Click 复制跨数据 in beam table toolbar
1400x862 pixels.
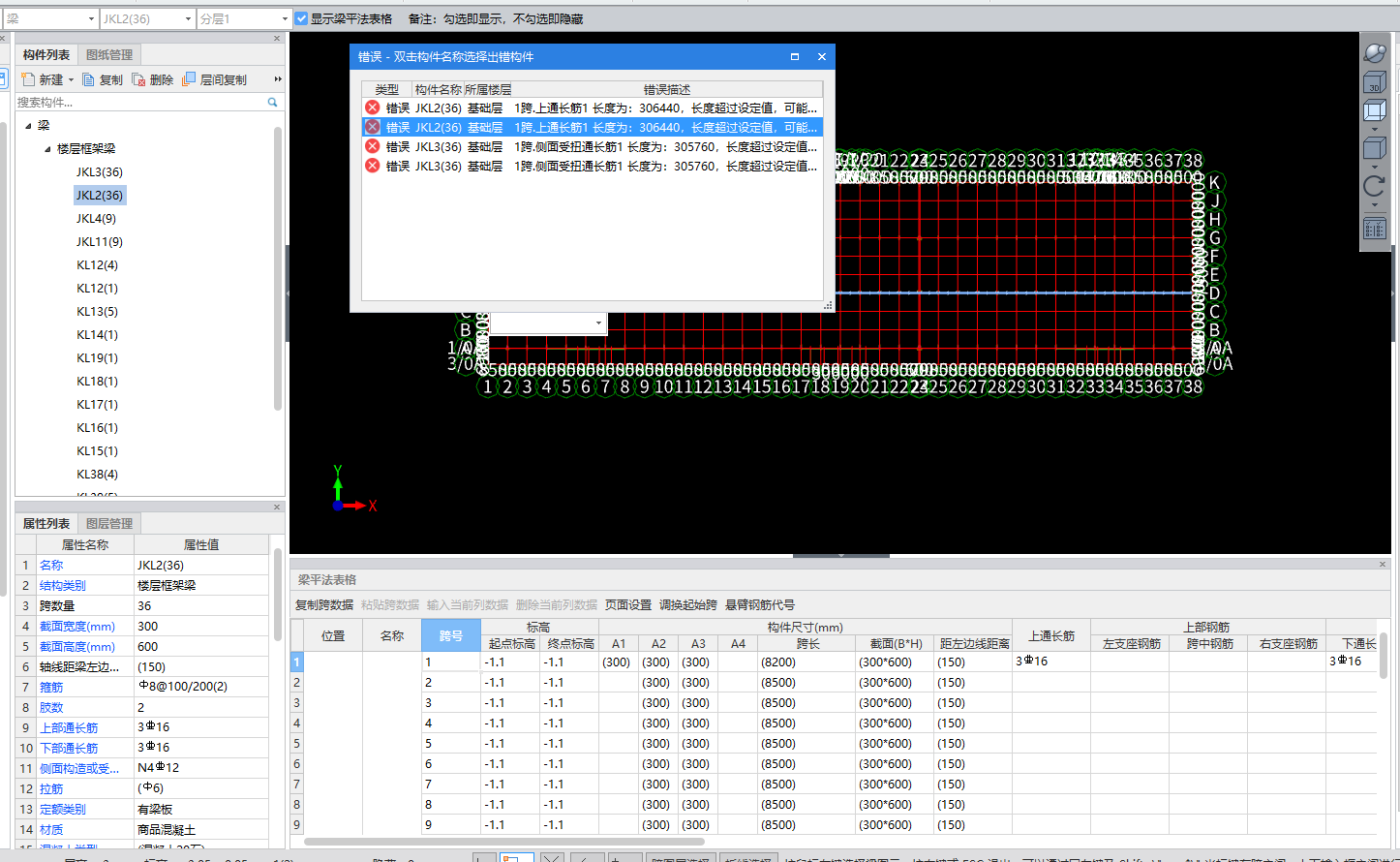[x=324, y=604]
